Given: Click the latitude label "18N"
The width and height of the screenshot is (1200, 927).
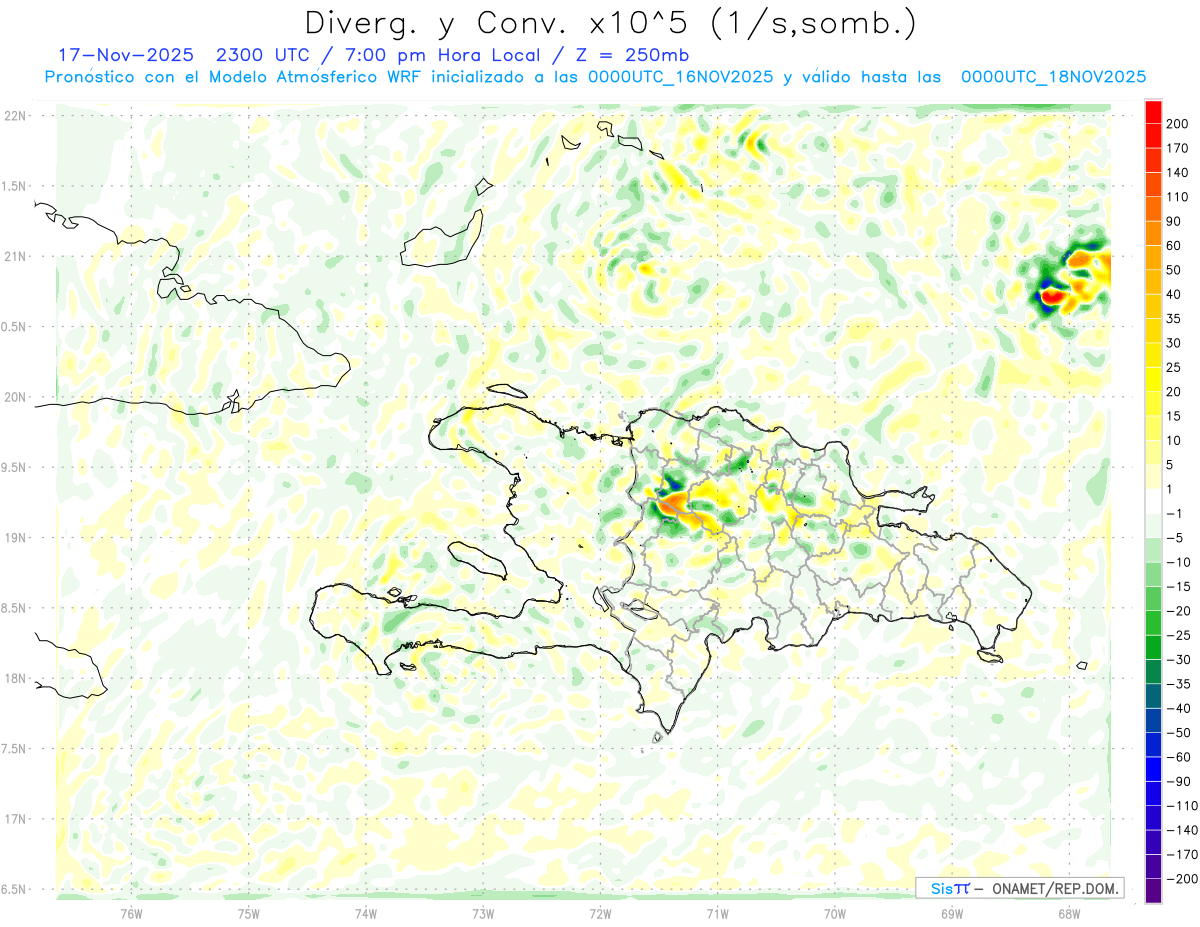Looking at the screenshot, I should pos(15,678).
